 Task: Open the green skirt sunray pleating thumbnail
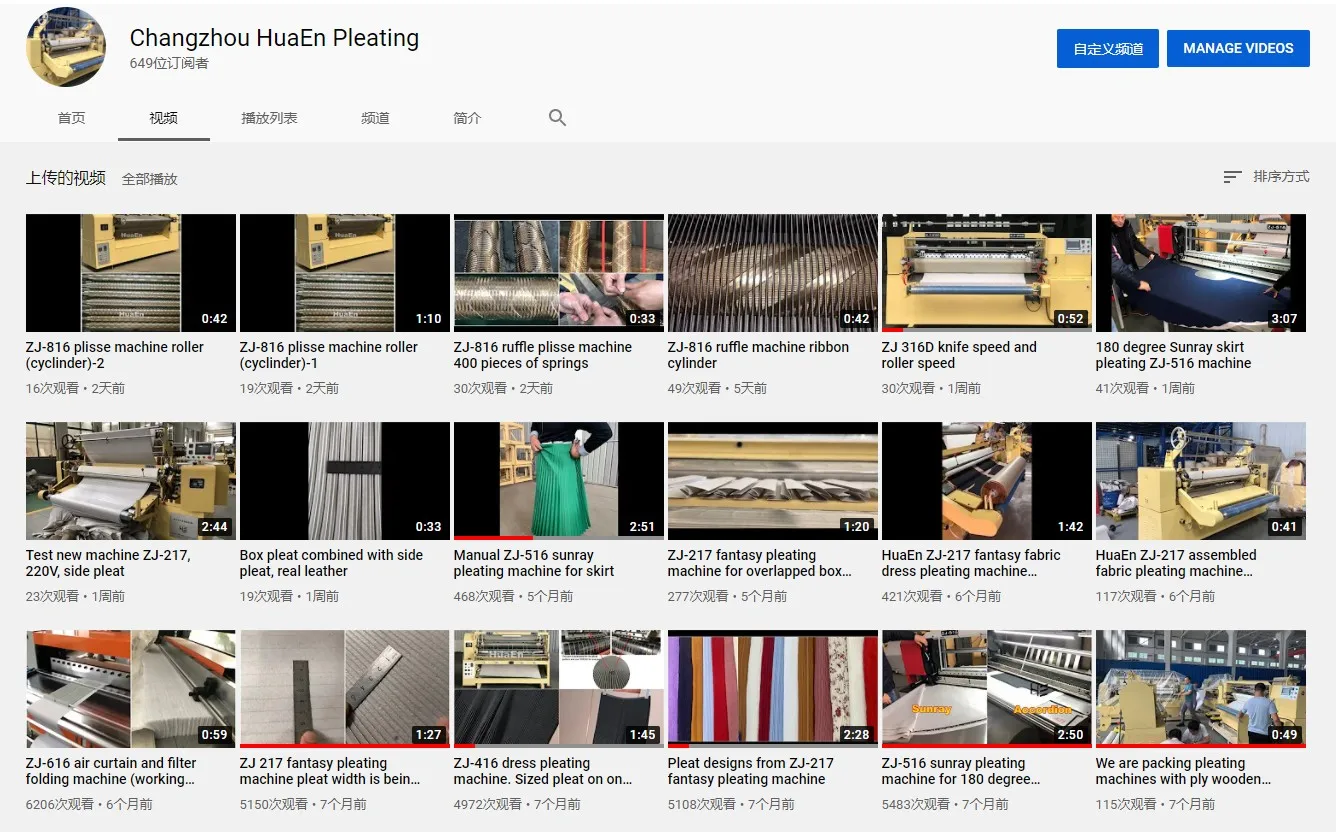pos(558,480)
